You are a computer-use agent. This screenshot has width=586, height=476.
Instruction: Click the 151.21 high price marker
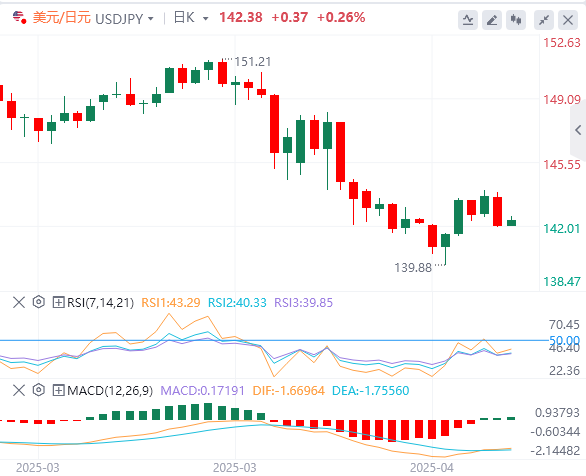pyautogui.click(x=252, y=62)
